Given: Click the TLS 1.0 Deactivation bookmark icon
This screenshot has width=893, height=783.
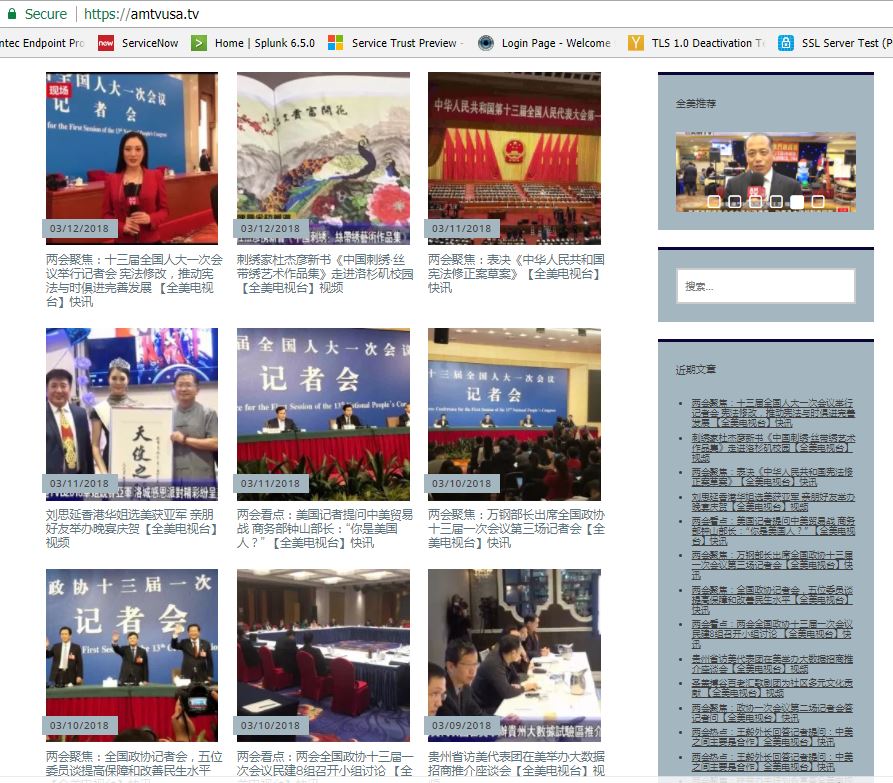Looking at the screenshot, I should (x=636, y=43).
